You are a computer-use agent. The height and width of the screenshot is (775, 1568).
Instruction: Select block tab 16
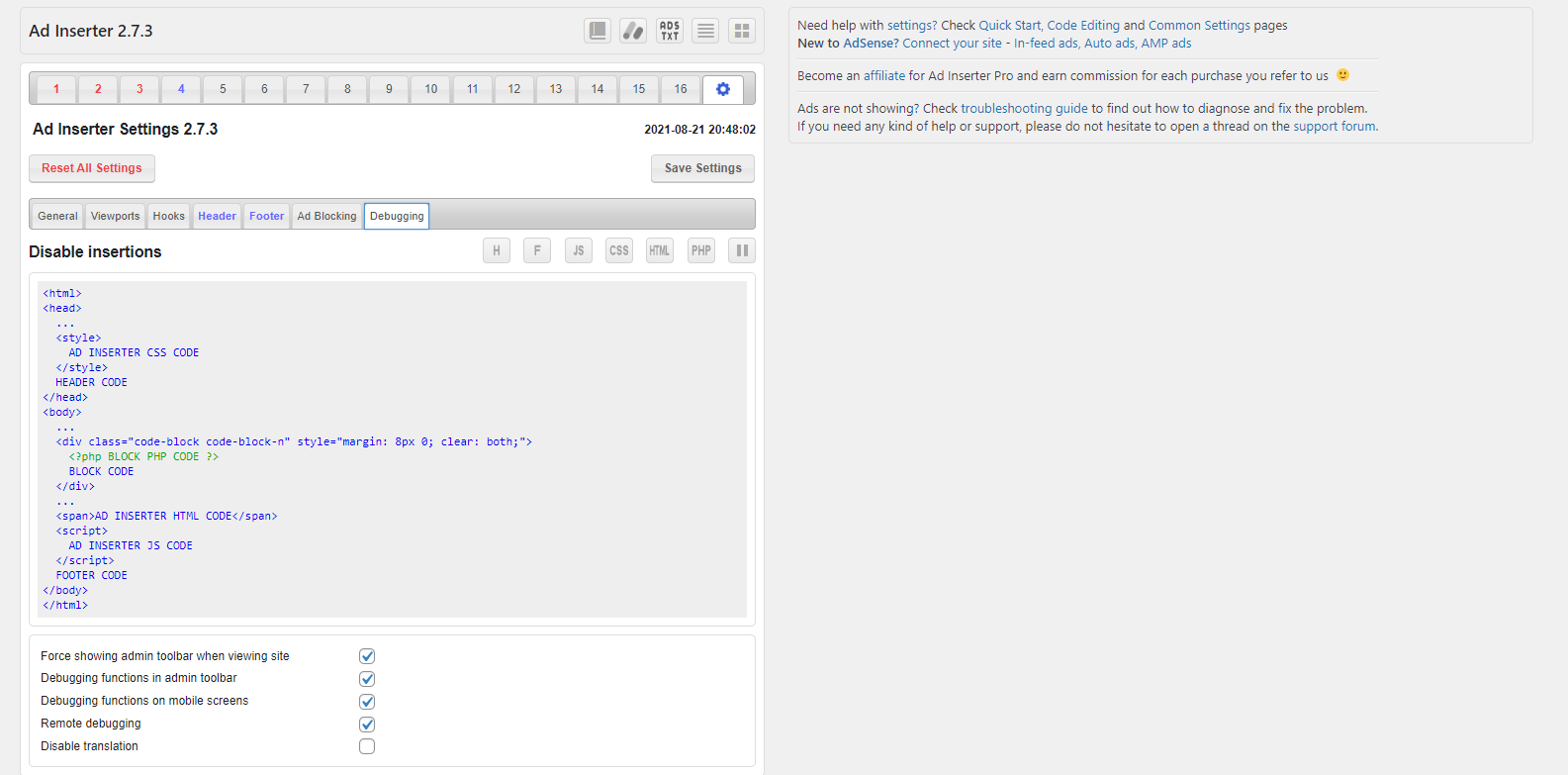point(681,89)
